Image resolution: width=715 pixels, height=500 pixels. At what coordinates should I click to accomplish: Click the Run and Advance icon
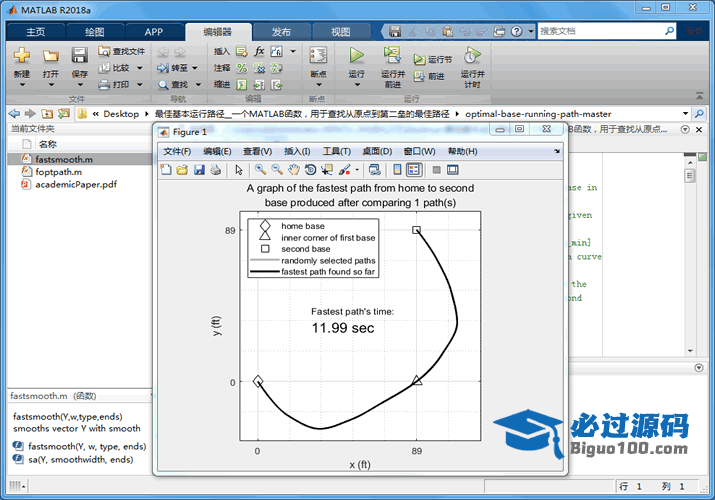tap(392, 55)
